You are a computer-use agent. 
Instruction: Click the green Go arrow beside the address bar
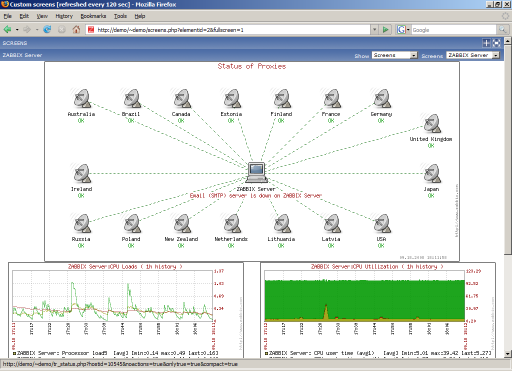[386, 30]
